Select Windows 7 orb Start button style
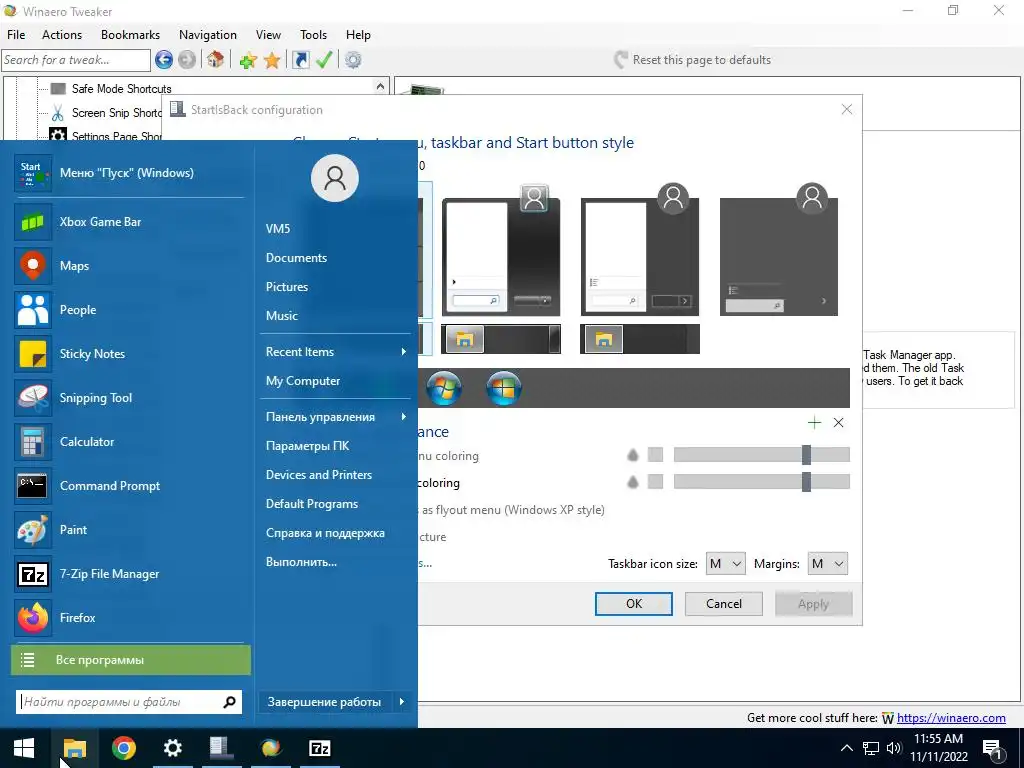This screenshot has width=1024, height=768. coord(444,388)
